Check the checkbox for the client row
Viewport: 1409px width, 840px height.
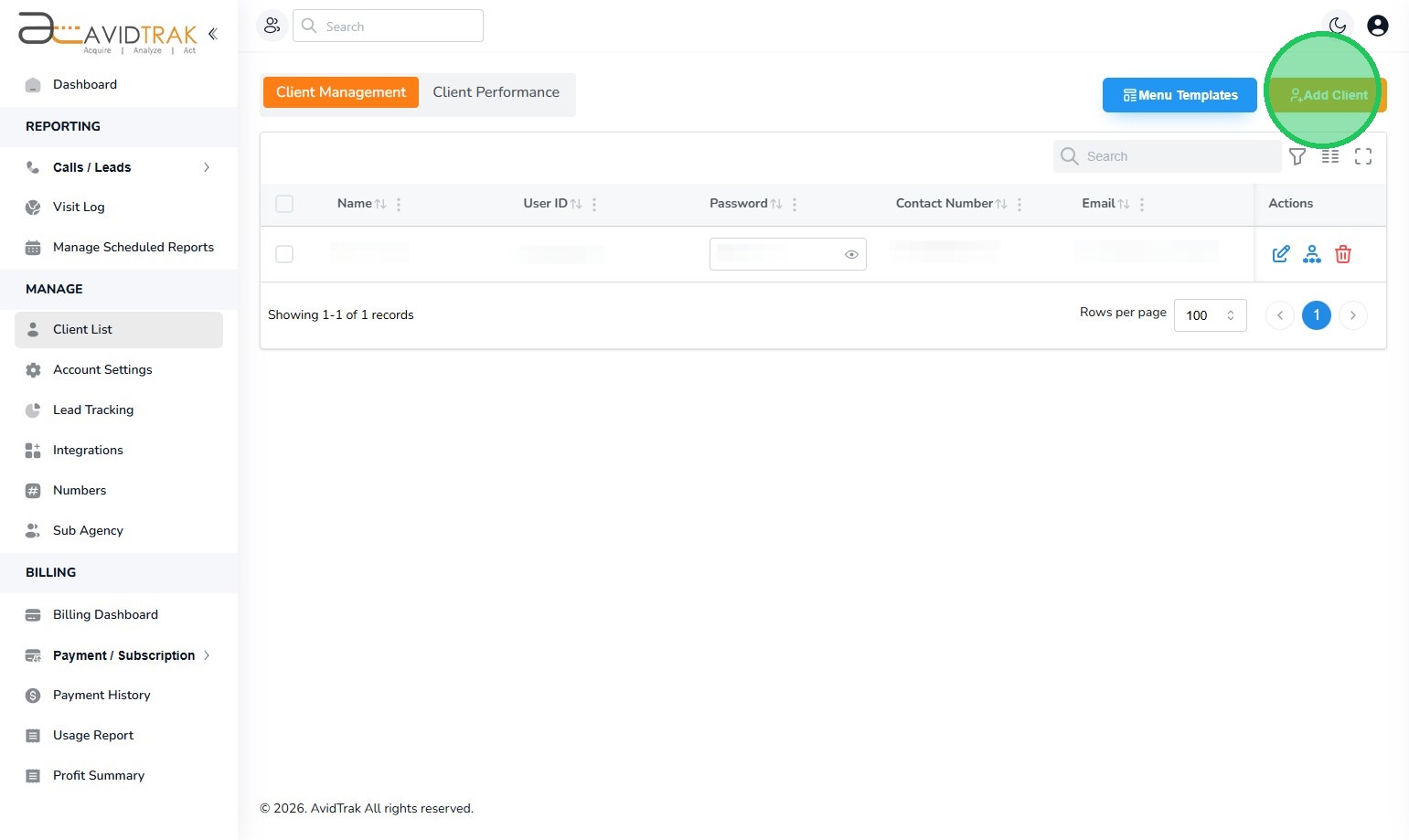click(284, 254)
